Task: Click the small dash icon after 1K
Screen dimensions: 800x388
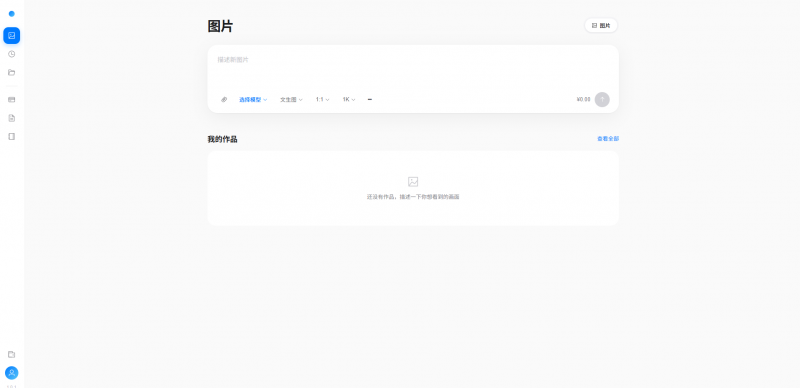Action: (370, 100)
